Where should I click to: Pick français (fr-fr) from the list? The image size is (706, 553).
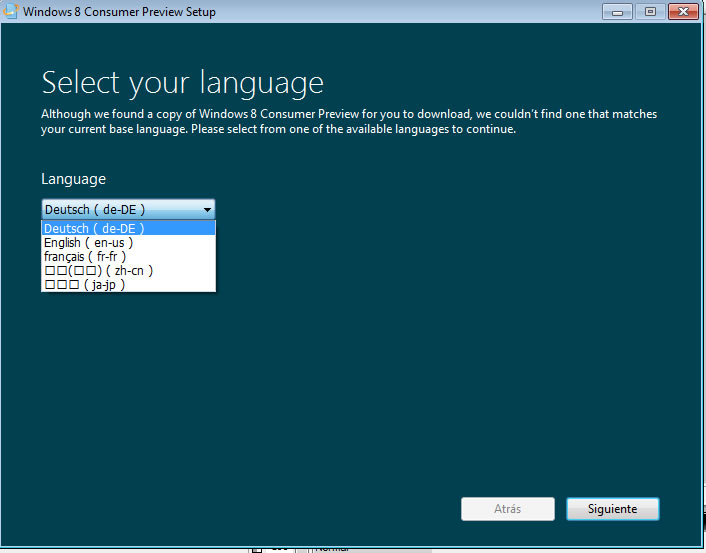(128, 257)
